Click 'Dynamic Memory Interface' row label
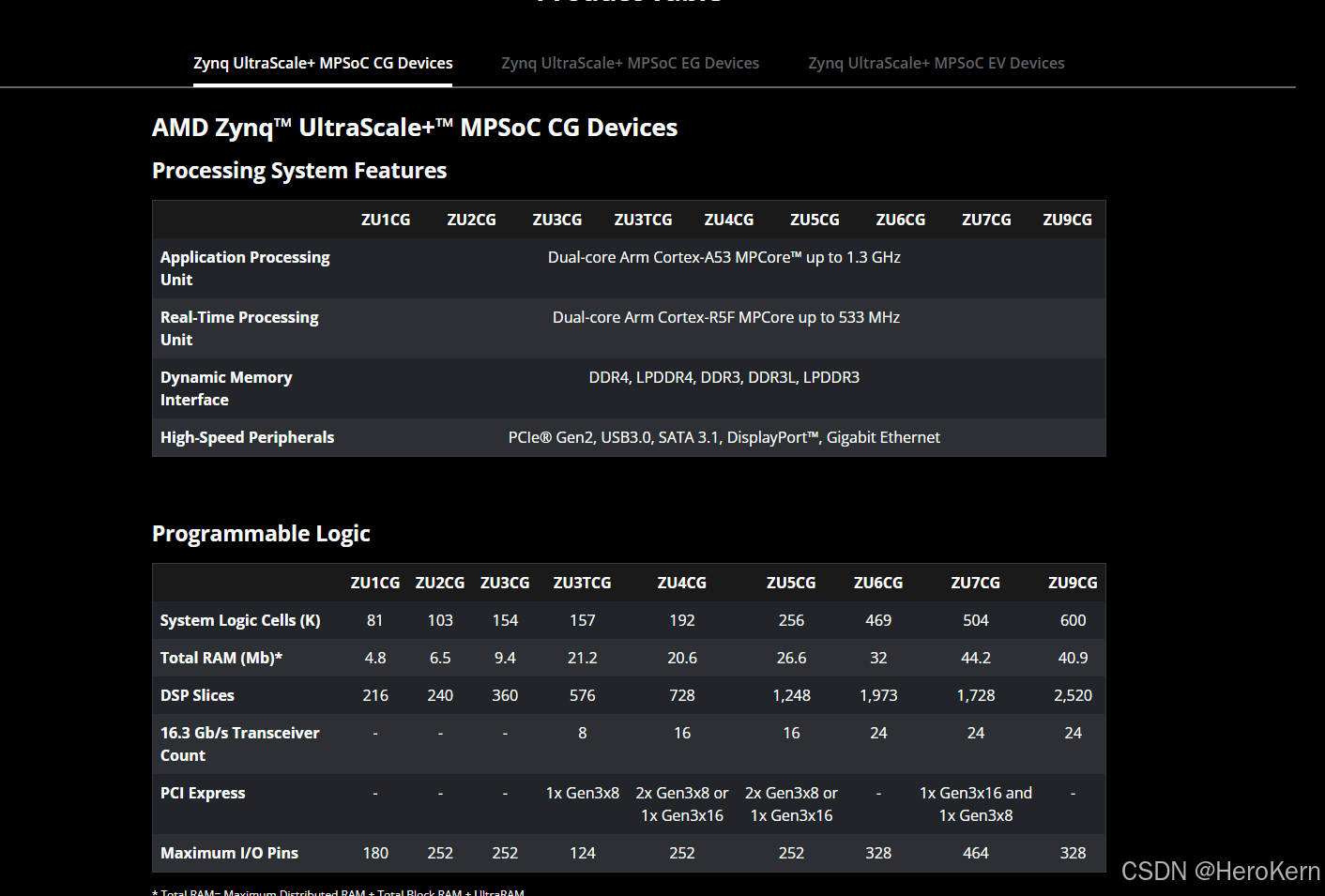The image size is (1325, 896). point(226,388)
